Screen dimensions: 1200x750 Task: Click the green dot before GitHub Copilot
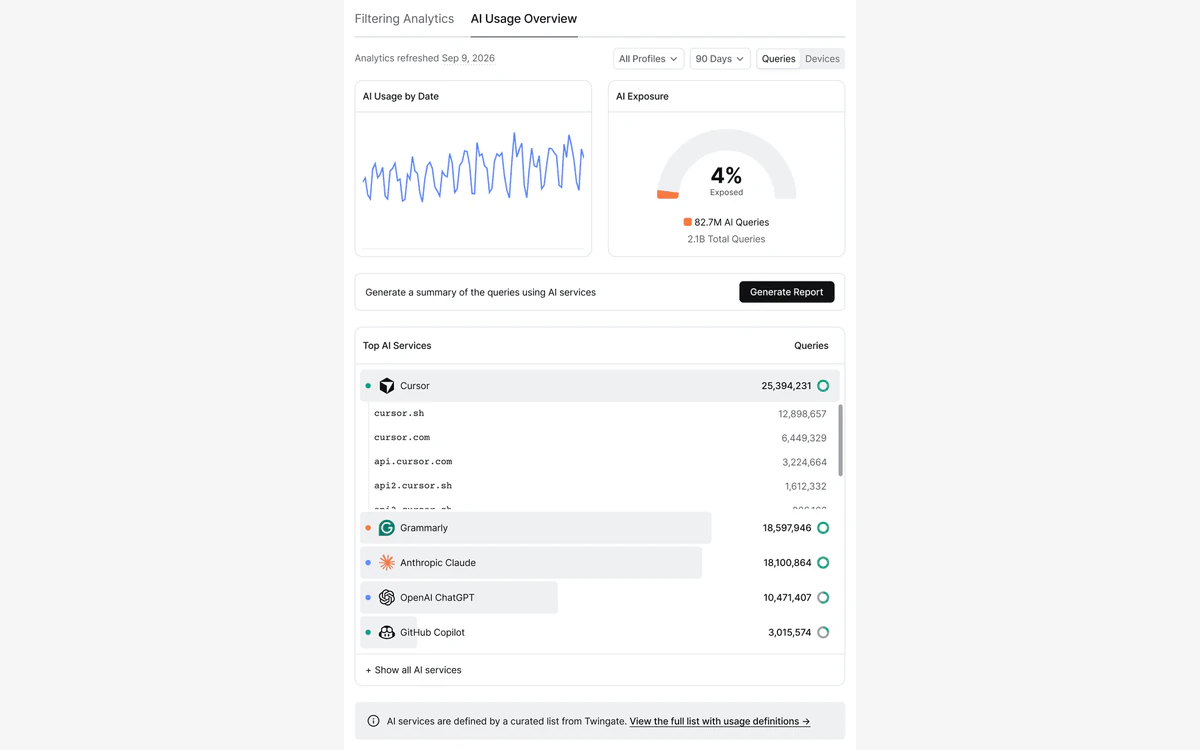click(x=368, y=633)
